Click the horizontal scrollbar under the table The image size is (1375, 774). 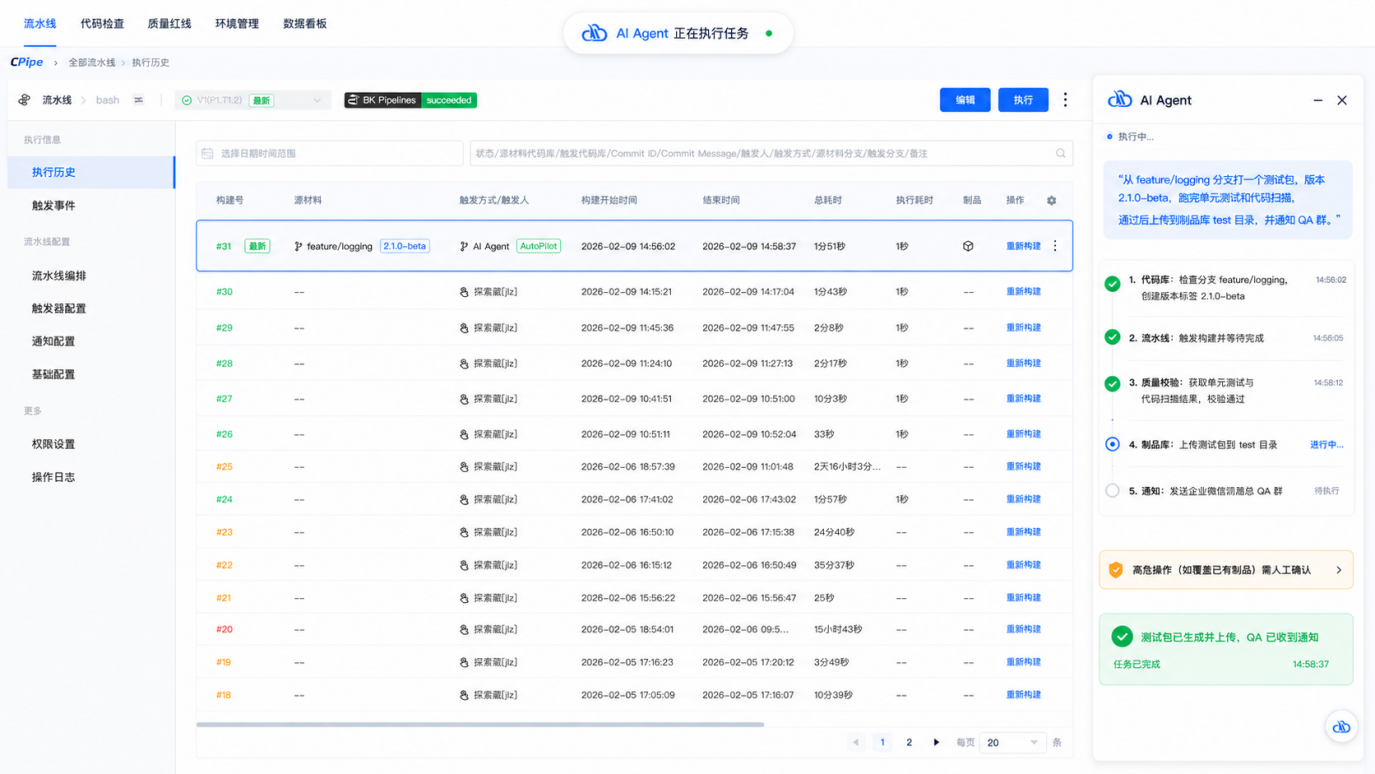tap(480, 724)
